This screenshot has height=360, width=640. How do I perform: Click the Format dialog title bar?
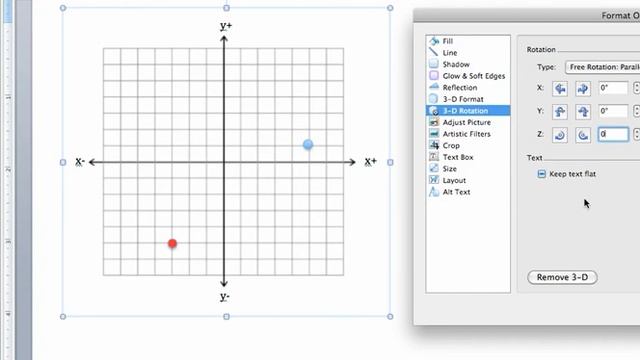527,16
